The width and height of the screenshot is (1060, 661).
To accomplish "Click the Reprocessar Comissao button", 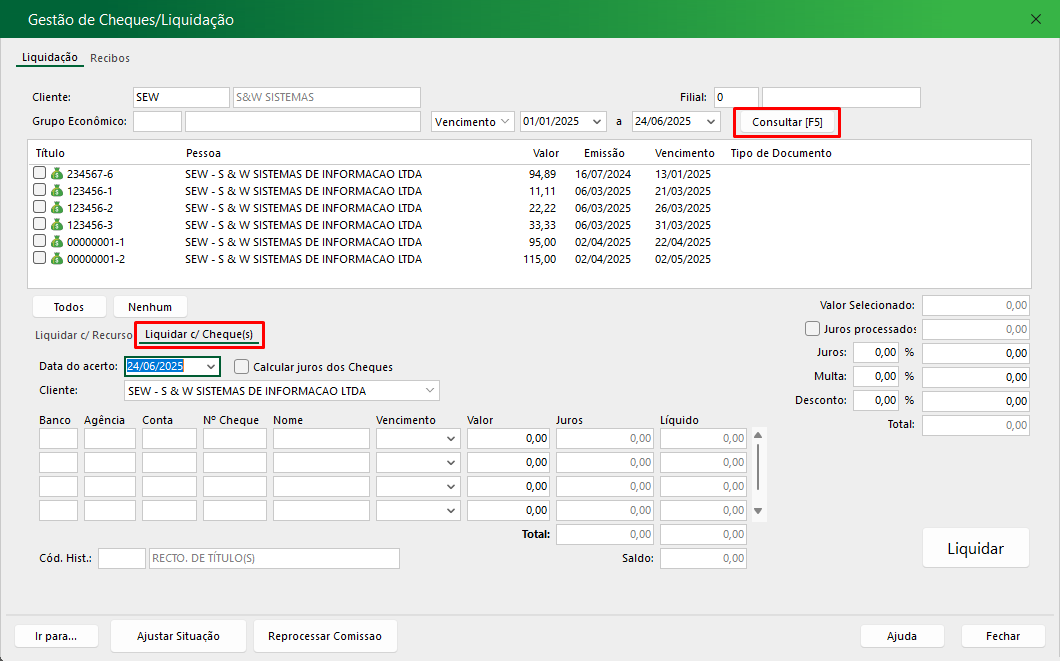I will tap(325, 636).
